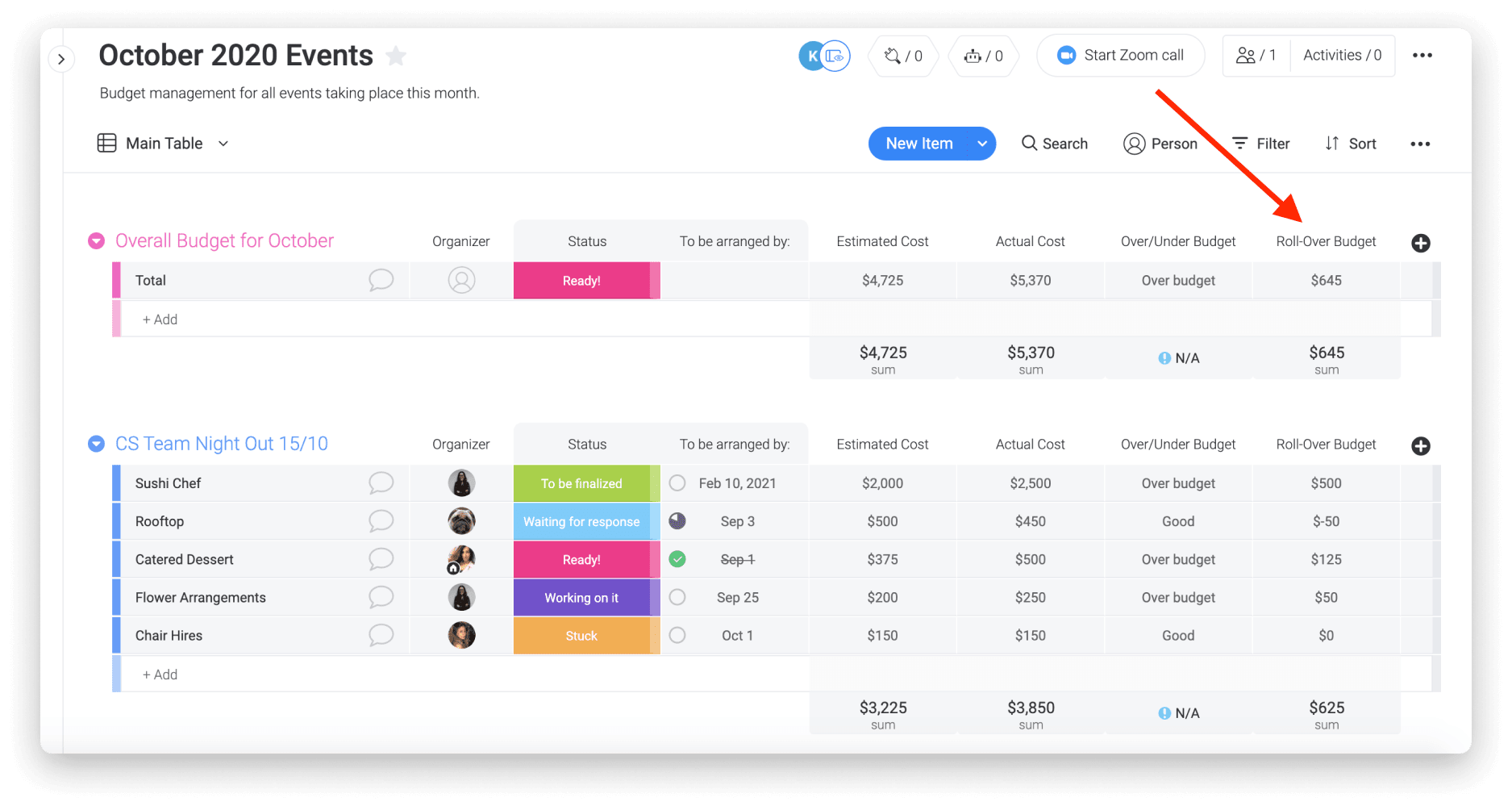Add column in Overall Budget group
The width and height of the screenshot is (1512, 806).
1421,243
